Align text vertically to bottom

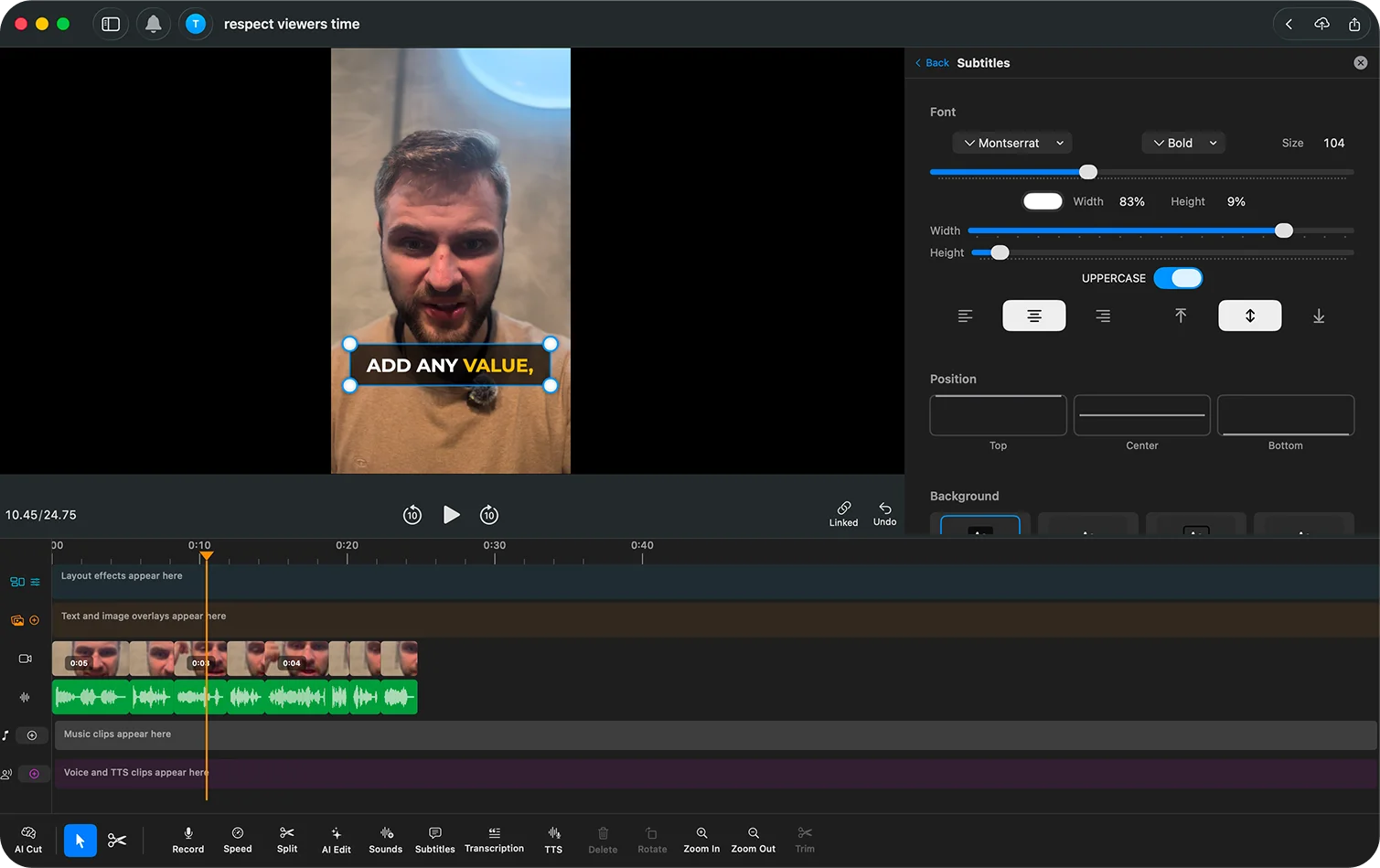pos(1319,316)
